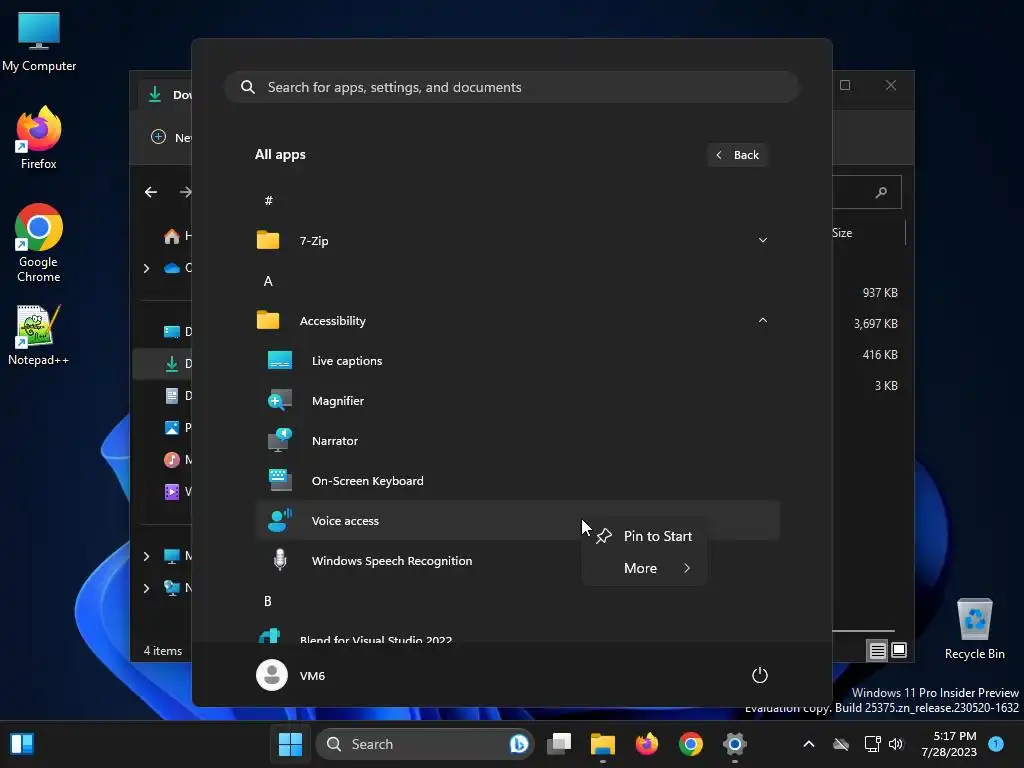Go Back from All apps
The height and width of the screenshot is (768, 1024).
tap(737, 155)
